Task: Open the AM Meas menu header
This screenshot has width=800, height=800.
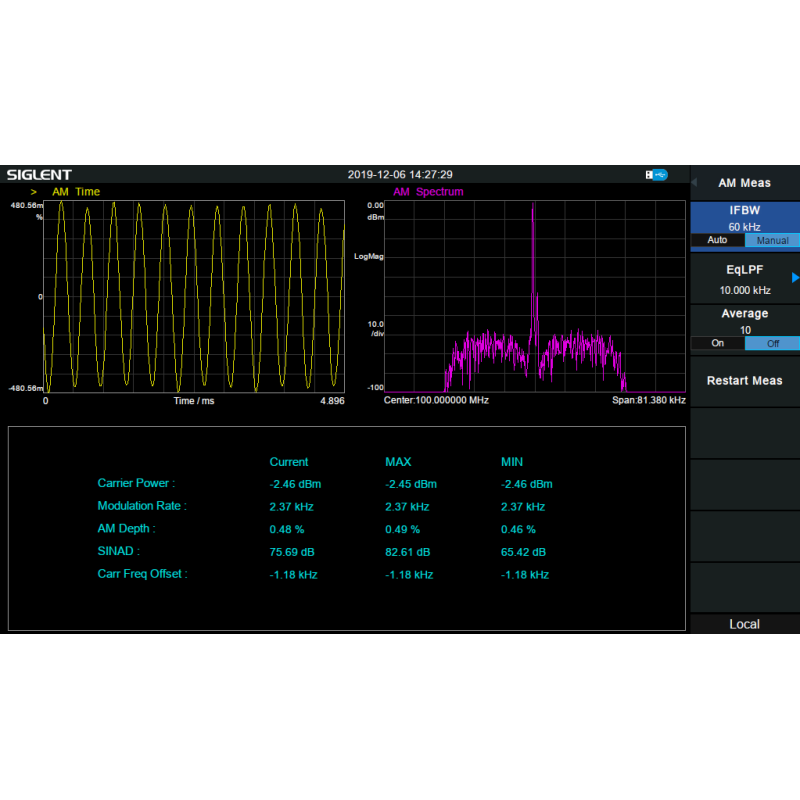Action: point(745,183)
